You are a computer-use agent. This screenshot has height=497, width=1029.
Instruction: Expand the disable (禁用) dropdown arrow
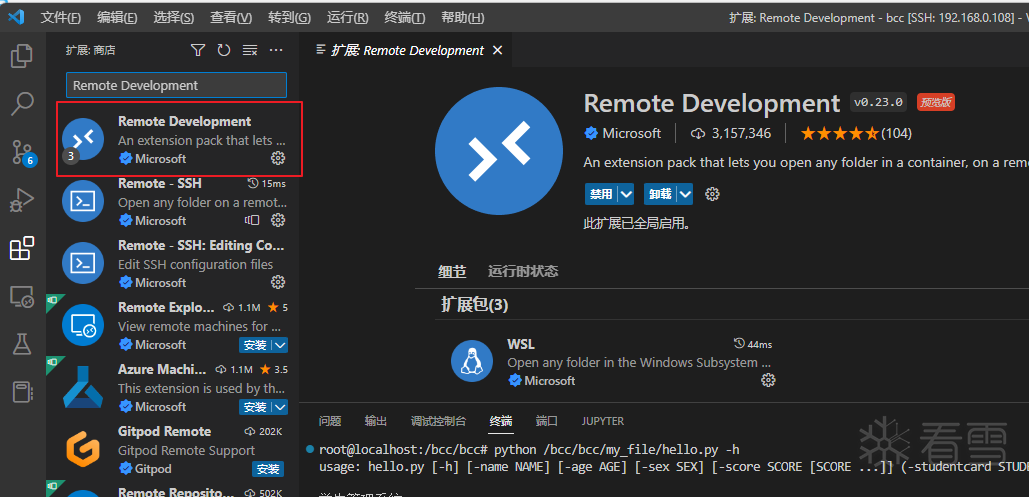pyautogui.click(x=626, y=194)
